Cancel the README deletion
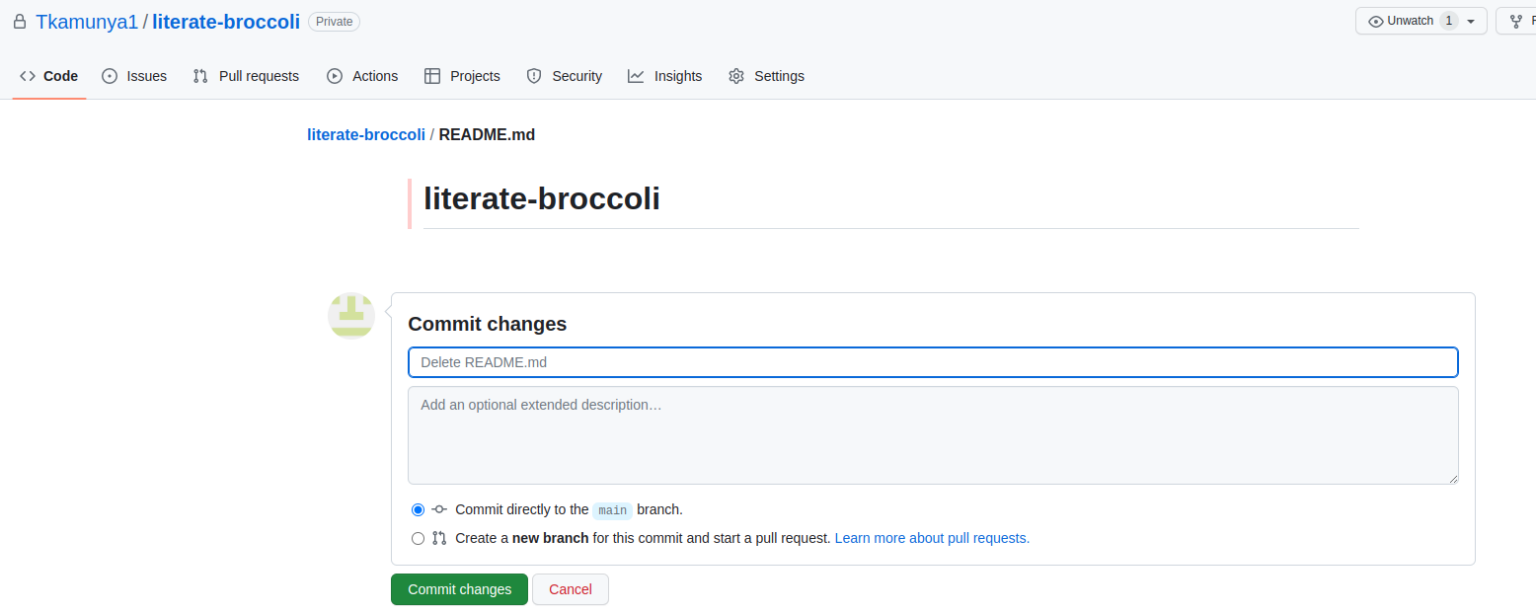 570,589
